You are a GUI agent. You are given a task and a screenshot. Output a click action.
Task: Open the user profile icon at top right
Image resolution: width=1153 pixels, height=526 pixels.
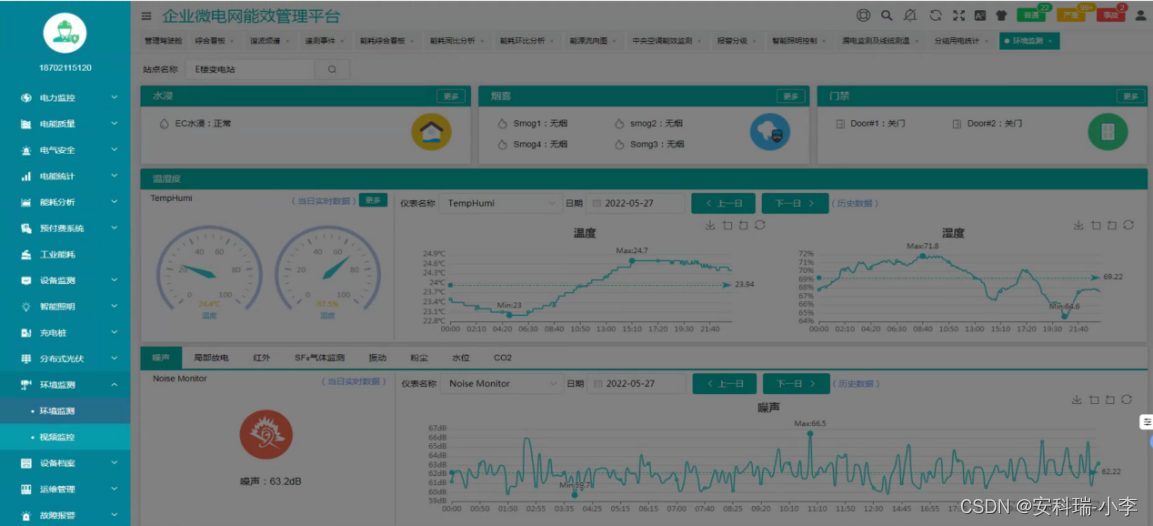coord(1141,14)
